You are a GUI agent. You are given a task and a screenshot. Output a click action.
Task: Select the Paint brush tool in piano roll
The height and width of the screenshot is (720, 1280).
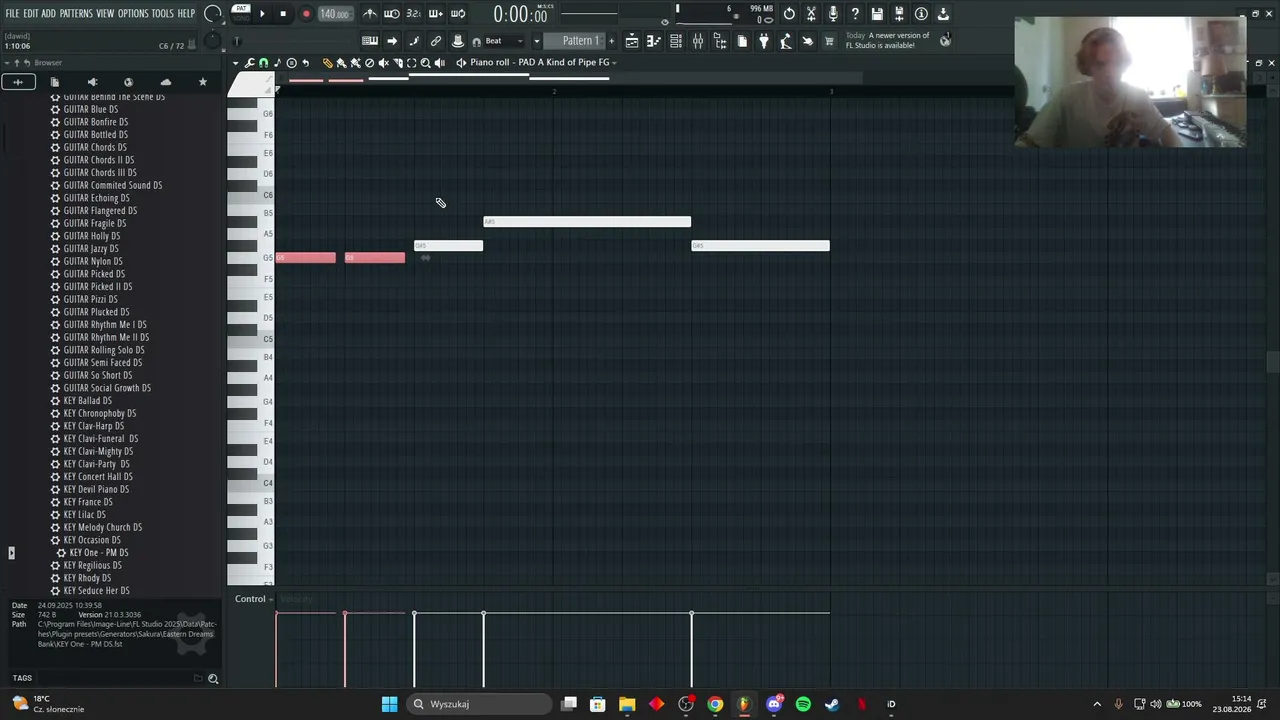(x=341, y=63)
